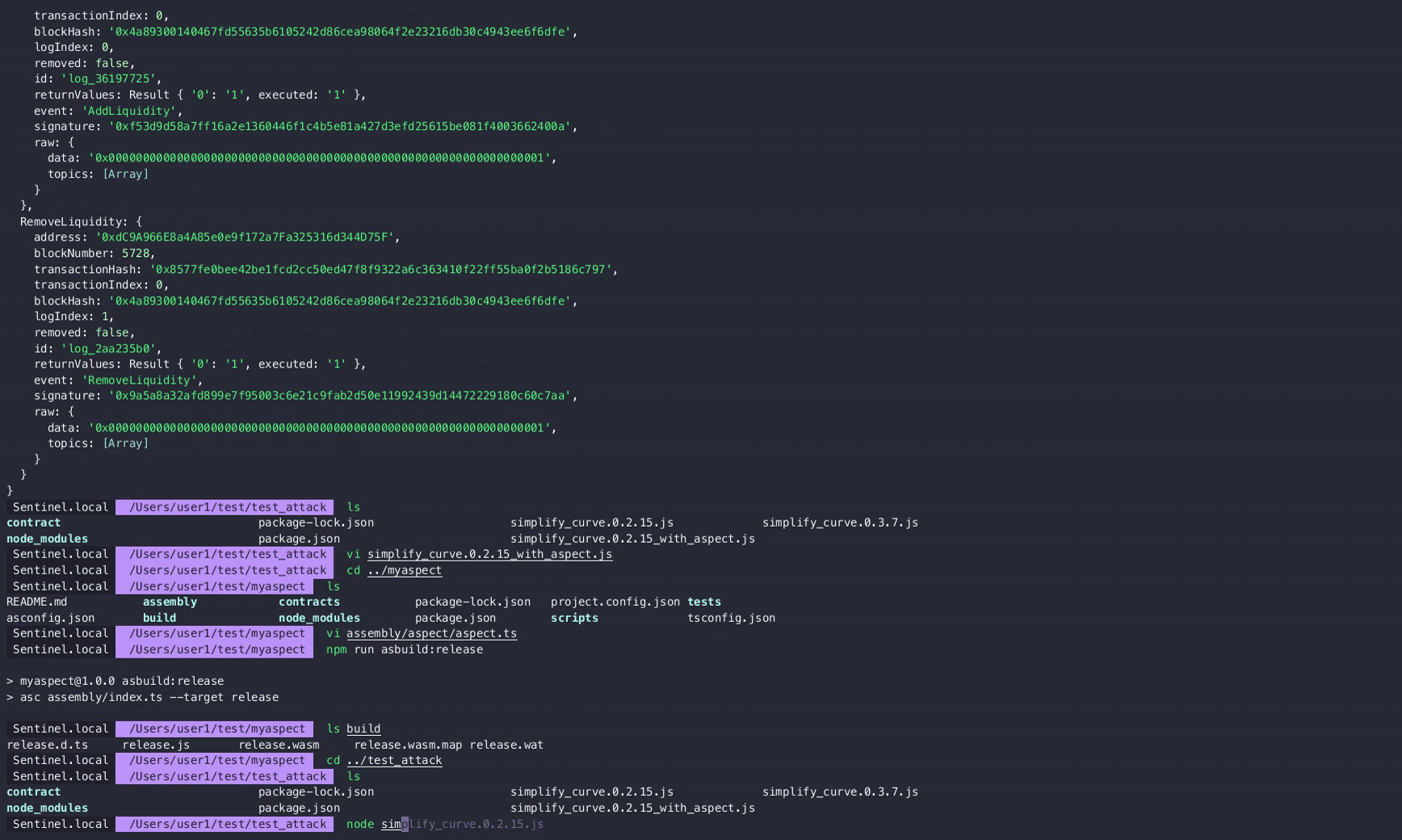Click the contracts directory name

pos(309,602)
